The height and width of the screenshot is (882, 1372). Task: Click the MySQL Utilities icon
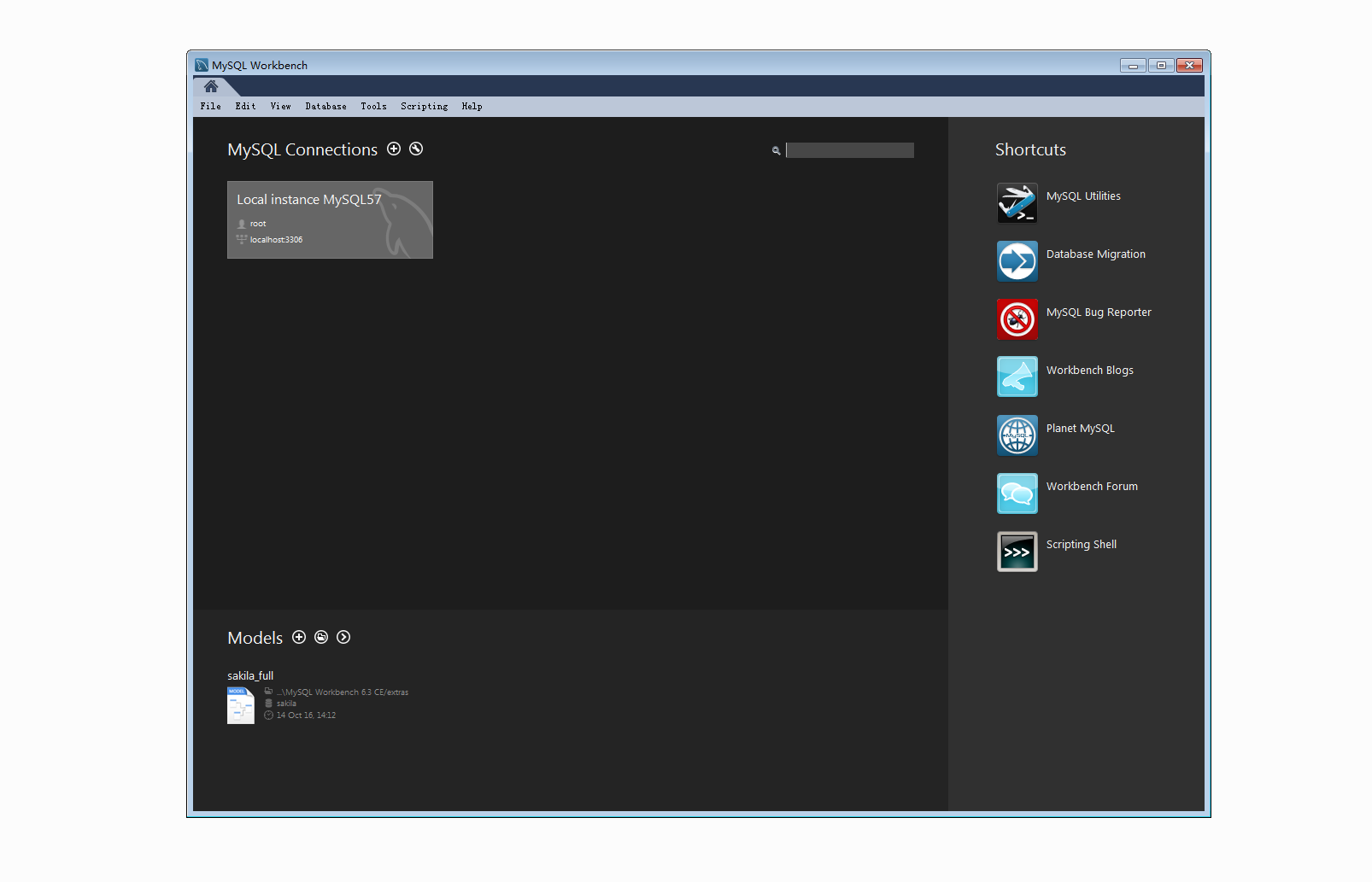click(1017, 203)
